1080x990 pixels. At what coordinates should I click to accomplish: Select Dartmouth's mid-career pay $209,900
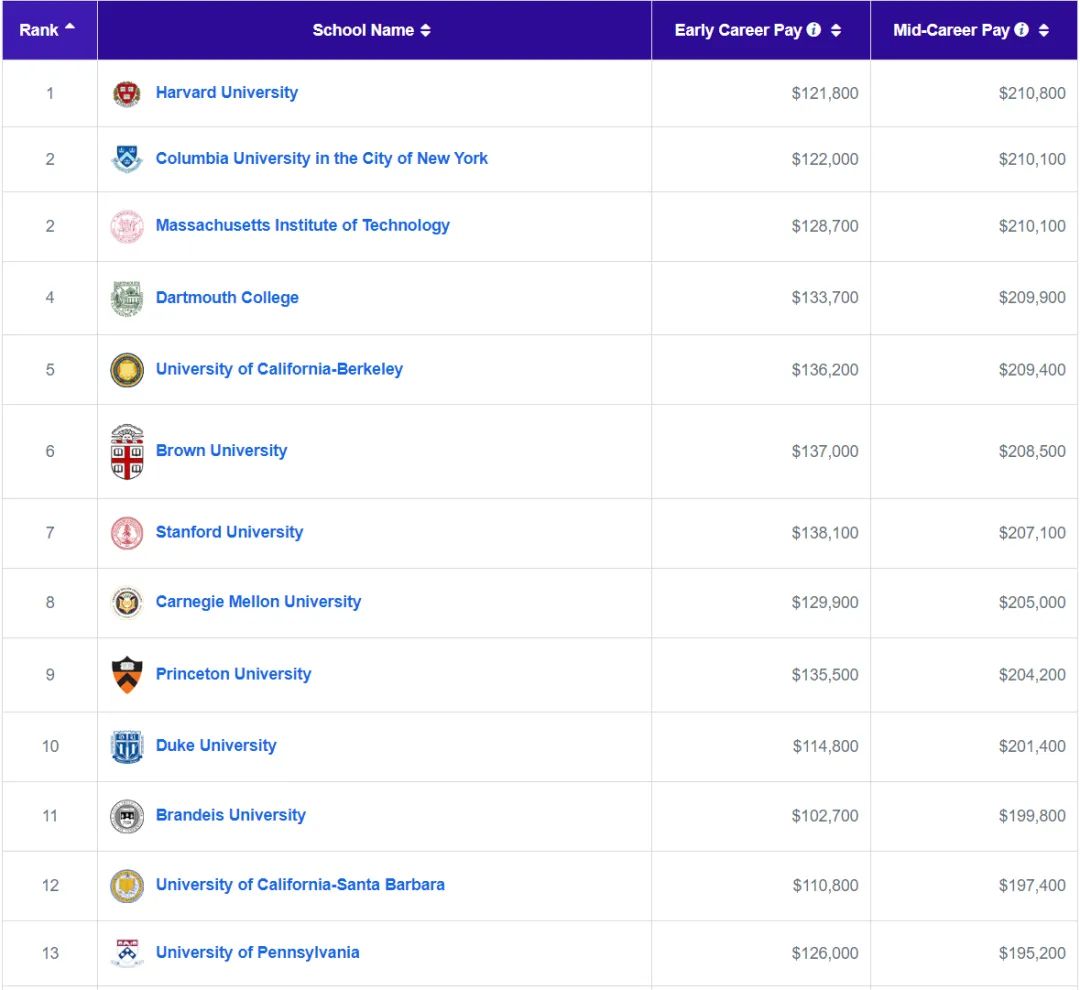(1032, 298)
